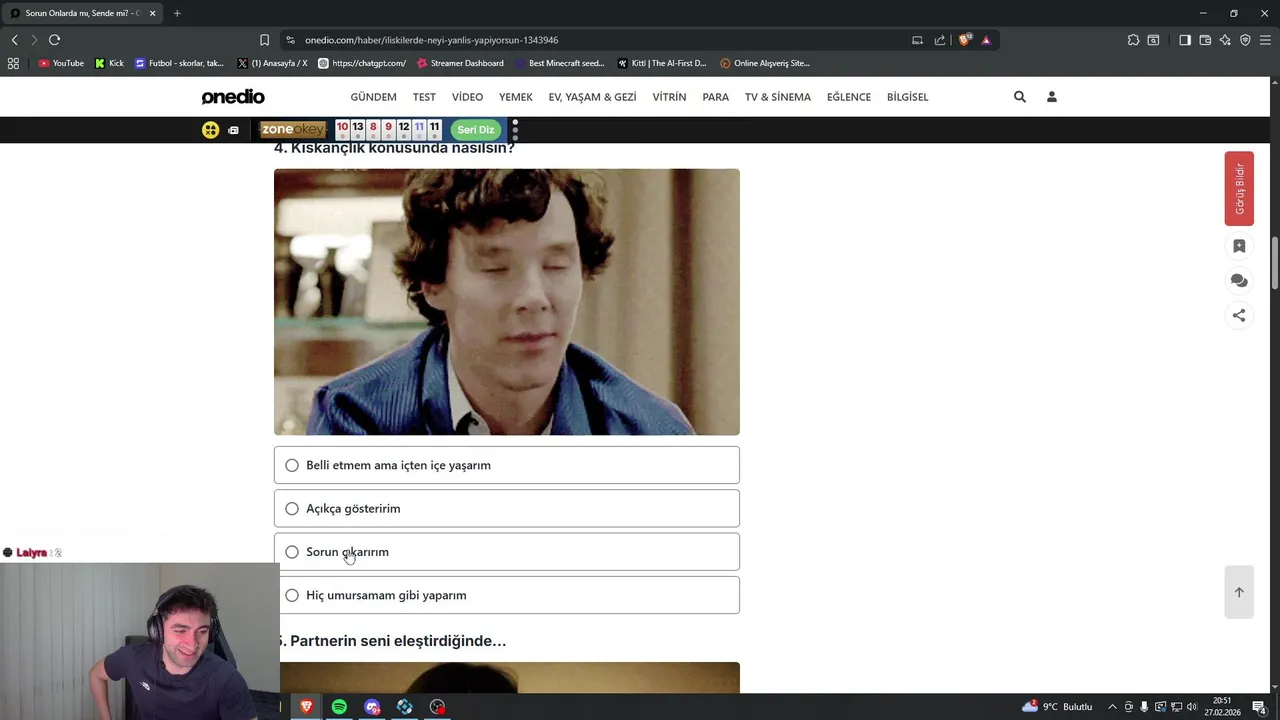Click the green 'Seri Diz' button

point(476,129)
